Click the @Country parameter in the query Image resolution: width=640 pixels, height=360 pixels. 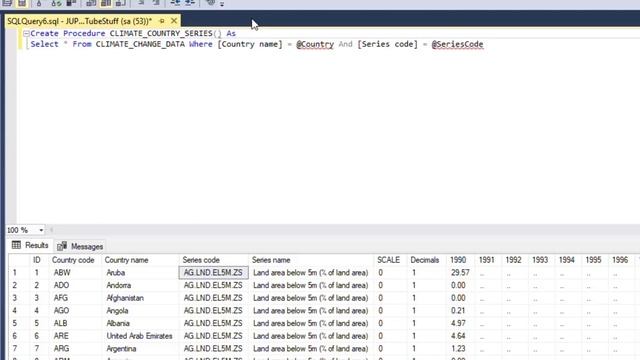click(x=315, y=44)
